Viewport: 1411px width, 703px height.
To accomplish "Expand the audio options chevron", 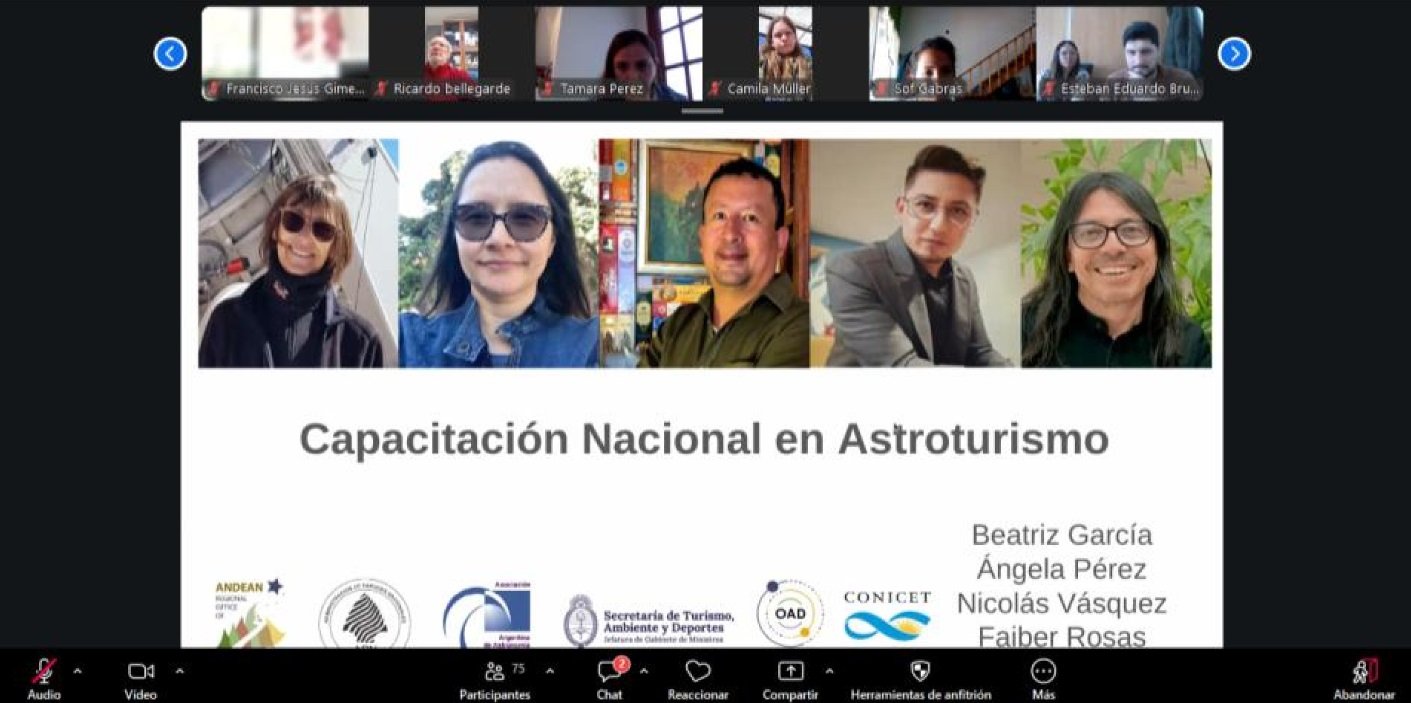I will click(78, 671).
